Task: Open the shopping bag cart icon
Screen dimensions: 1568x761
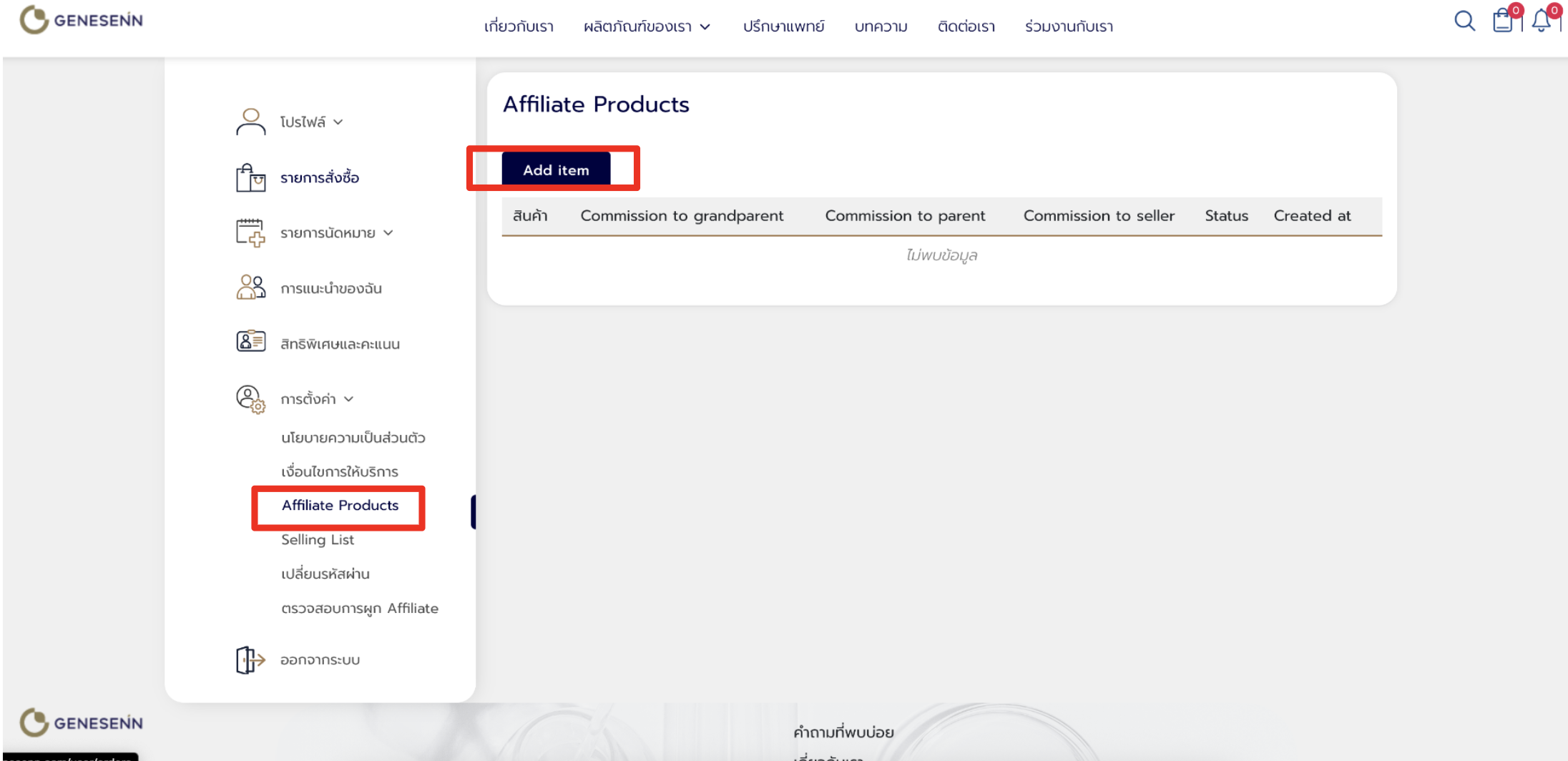Action: point(1503,21)
